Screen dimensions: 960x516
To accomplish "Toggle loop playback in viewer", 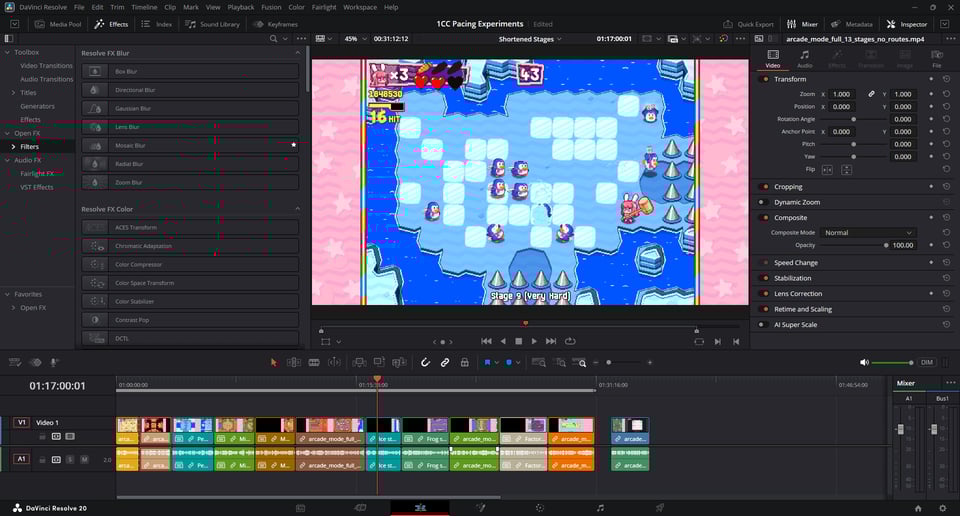I will pos(570,341).
